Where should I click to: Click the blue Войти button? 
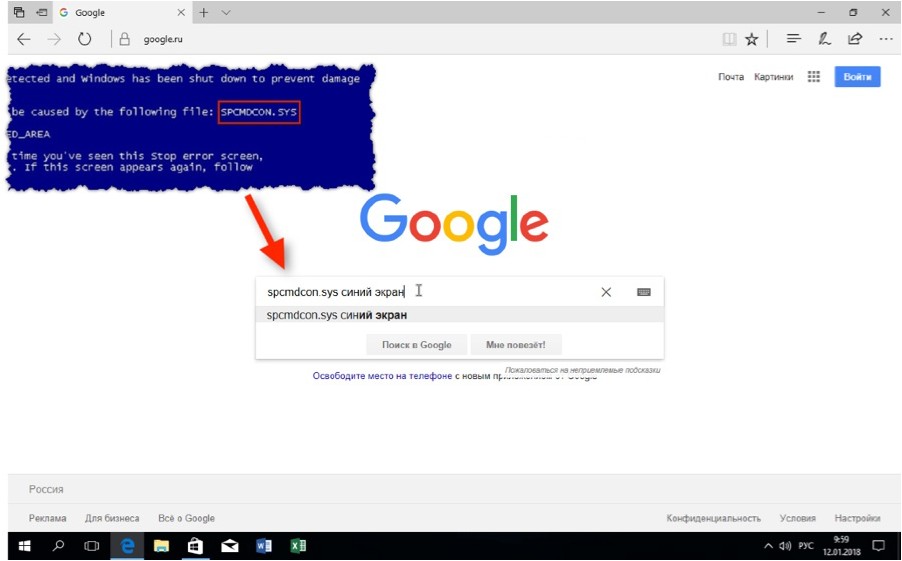click(857, 77)
